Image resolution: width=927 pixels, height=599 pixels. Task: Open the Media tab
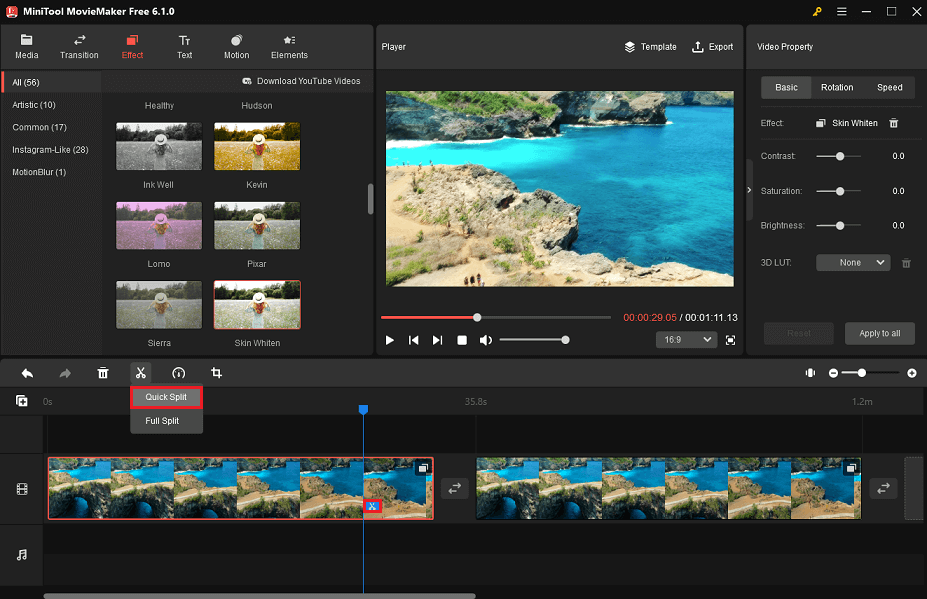(x=27, y=47)
